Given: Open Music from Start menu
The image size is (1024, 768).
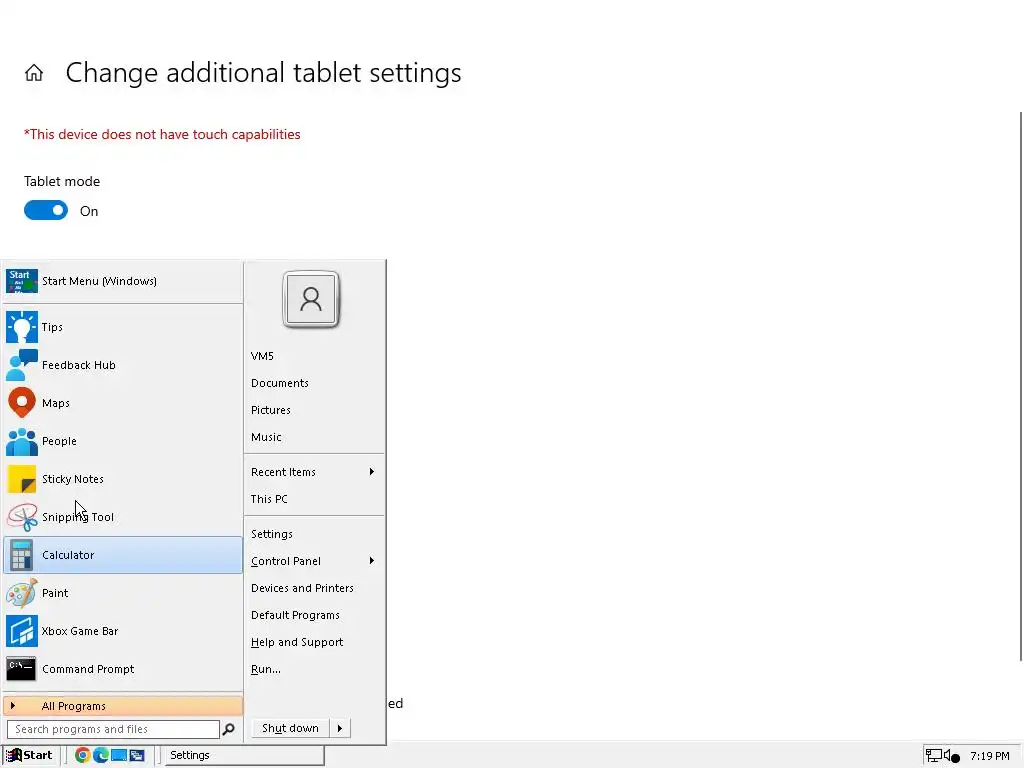Looking at the screenshot, I should point(266,437).
